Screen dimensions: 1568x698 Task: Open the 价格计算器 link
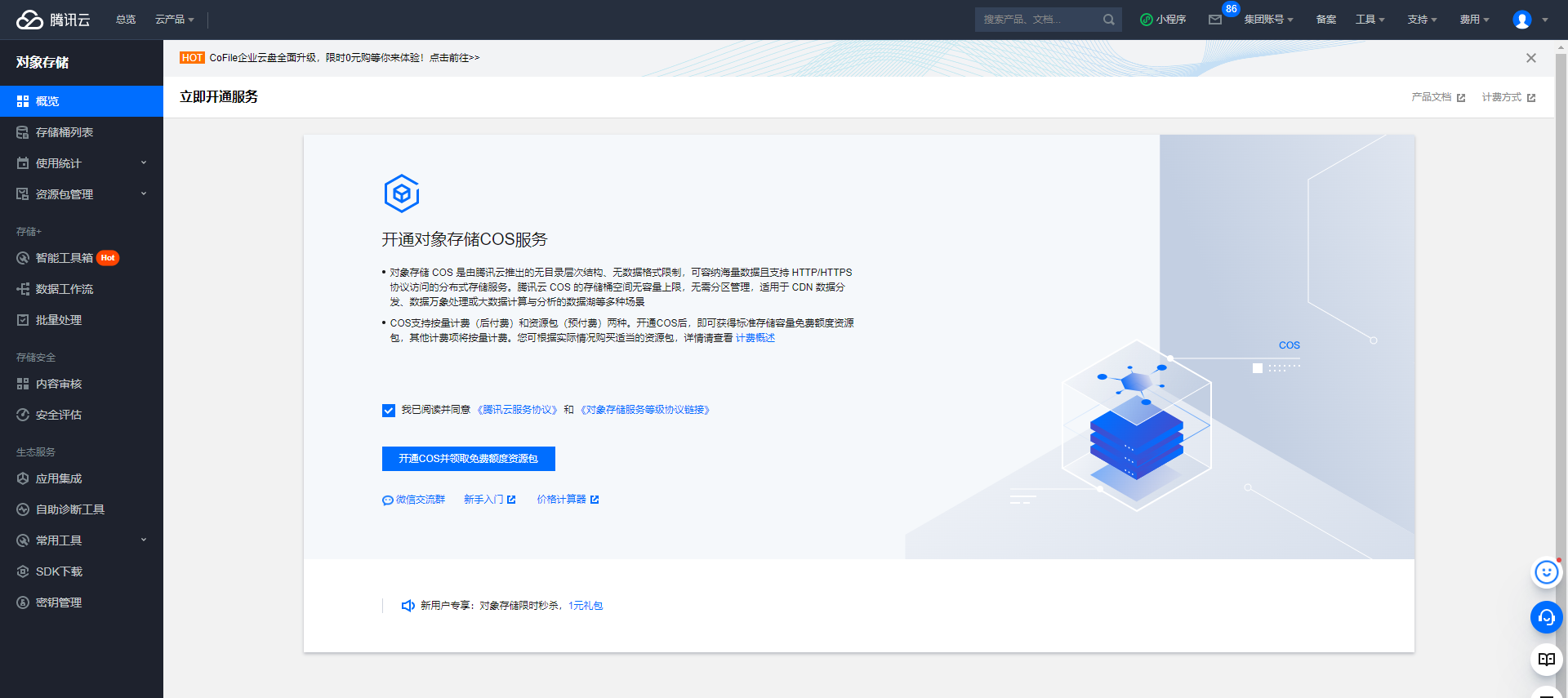[x=568, y=500]
